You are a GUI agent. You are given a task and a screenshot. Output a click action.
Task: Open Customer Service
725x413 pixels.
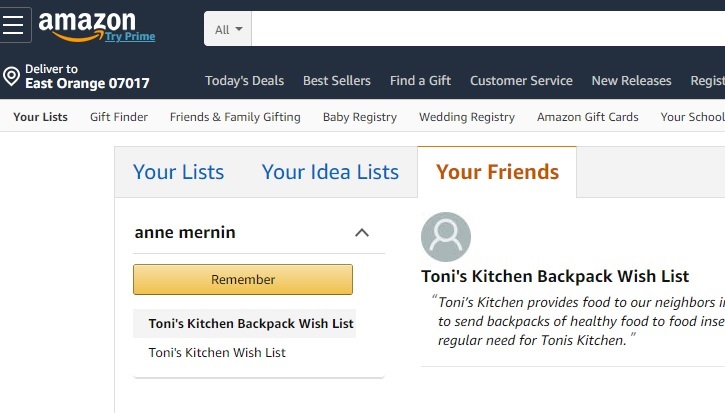coord(521,80)
